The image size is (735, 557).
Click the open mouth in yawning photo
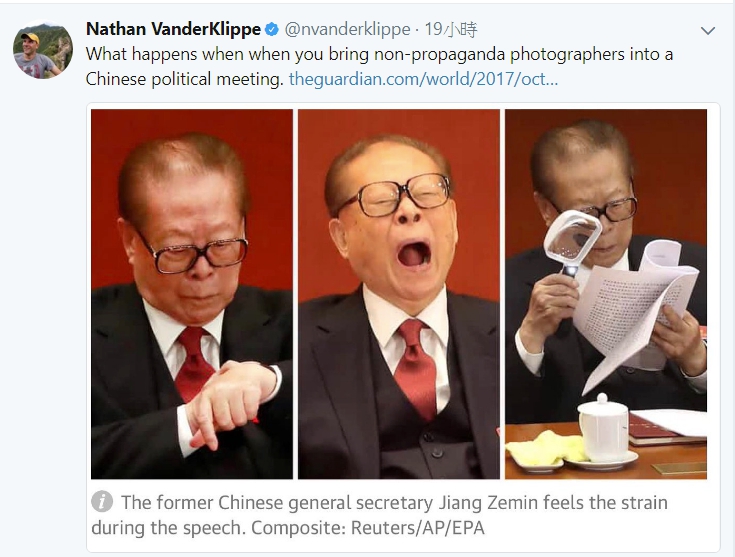(414, 254)
